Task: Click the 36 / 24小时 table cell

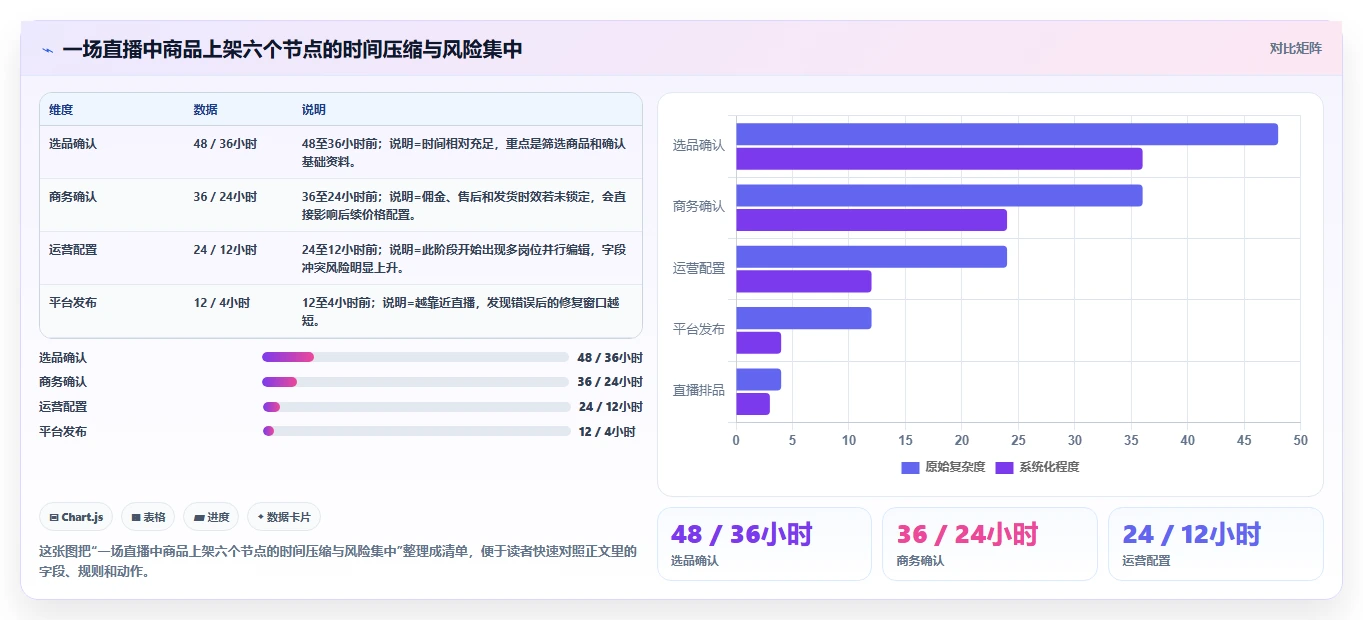Action: pyautogui.click(x=225, y=197)
